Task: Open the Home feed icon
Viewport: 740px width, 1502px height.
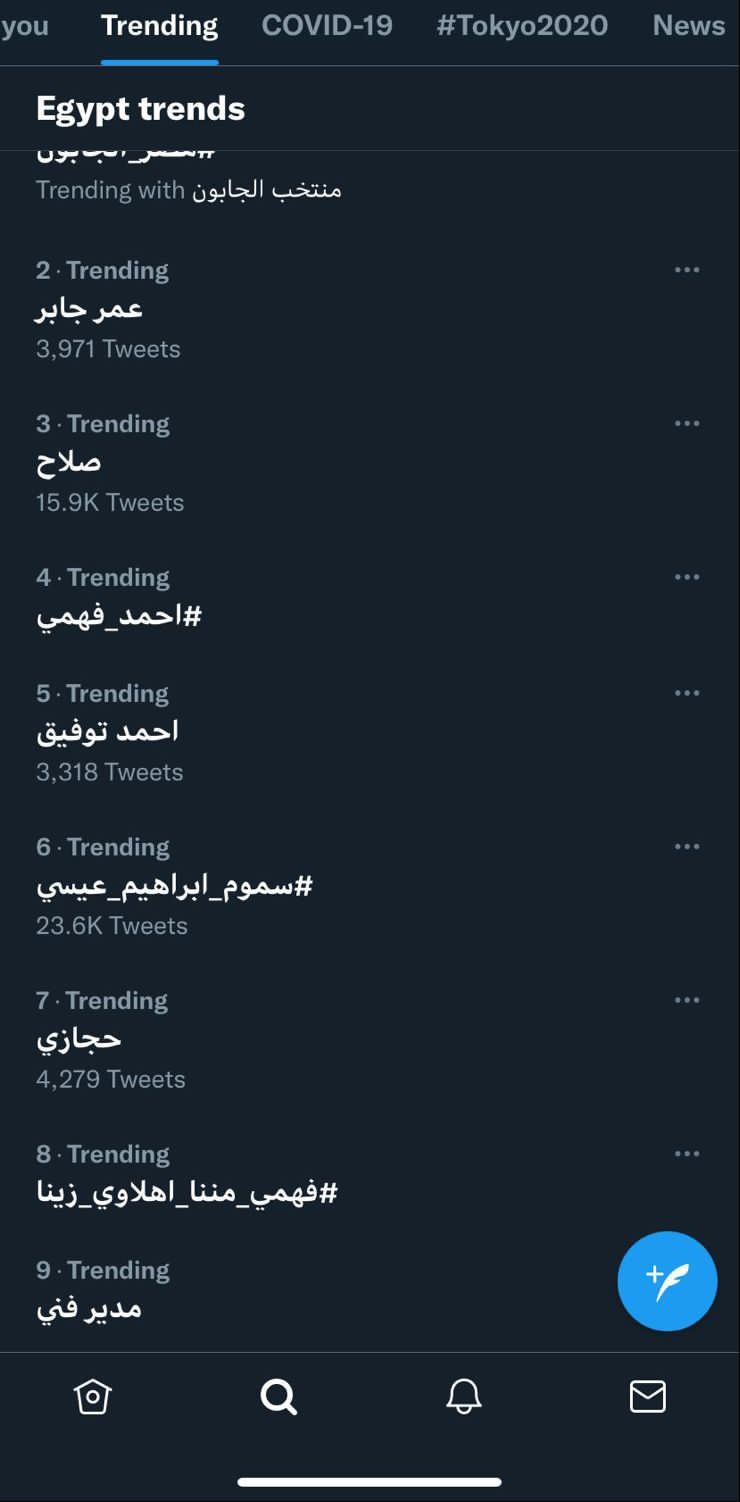Action: [x=92, y=1396]
